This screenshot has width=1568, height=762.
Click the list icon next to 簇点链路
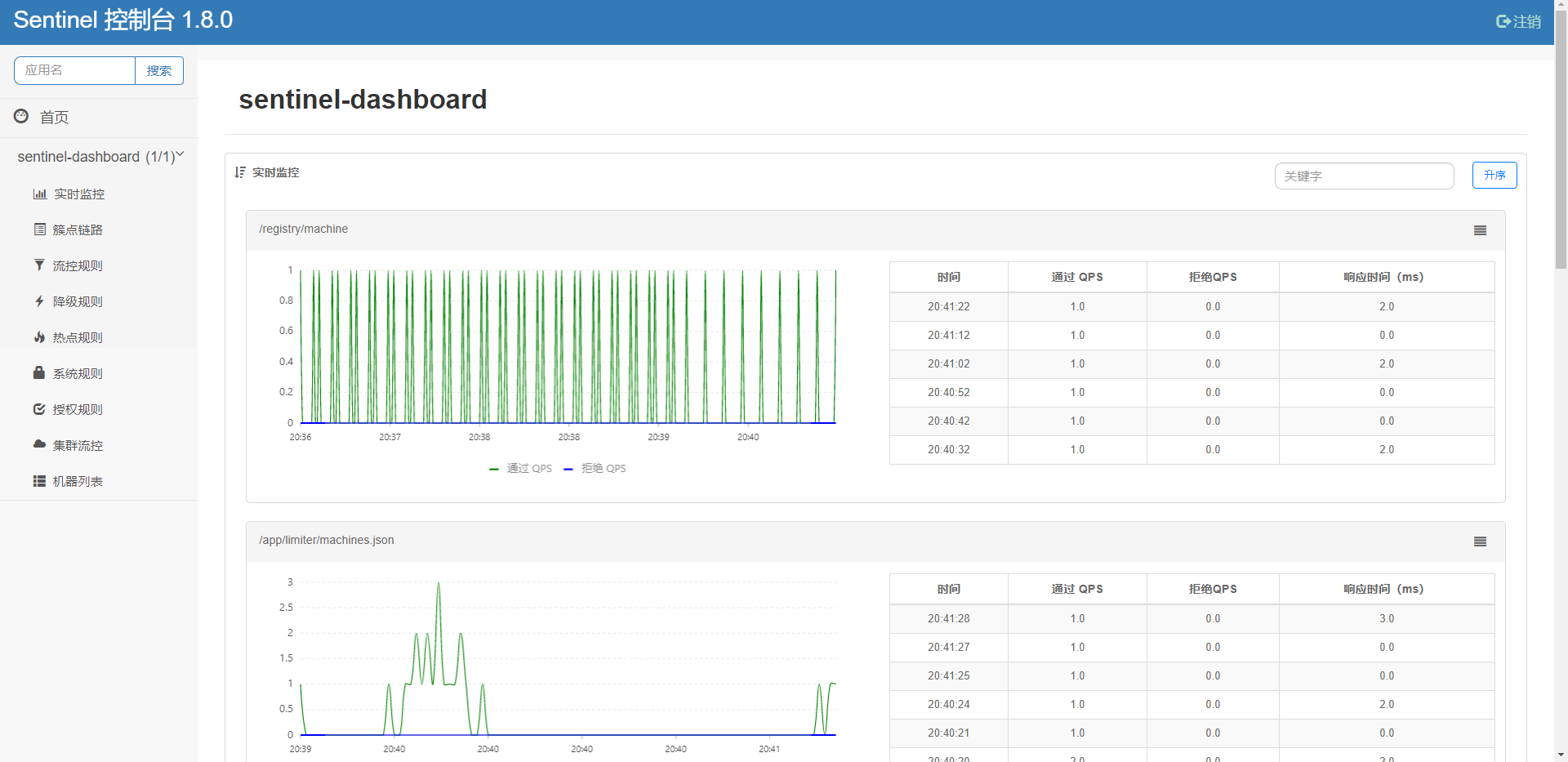click(x=39, y=229)
